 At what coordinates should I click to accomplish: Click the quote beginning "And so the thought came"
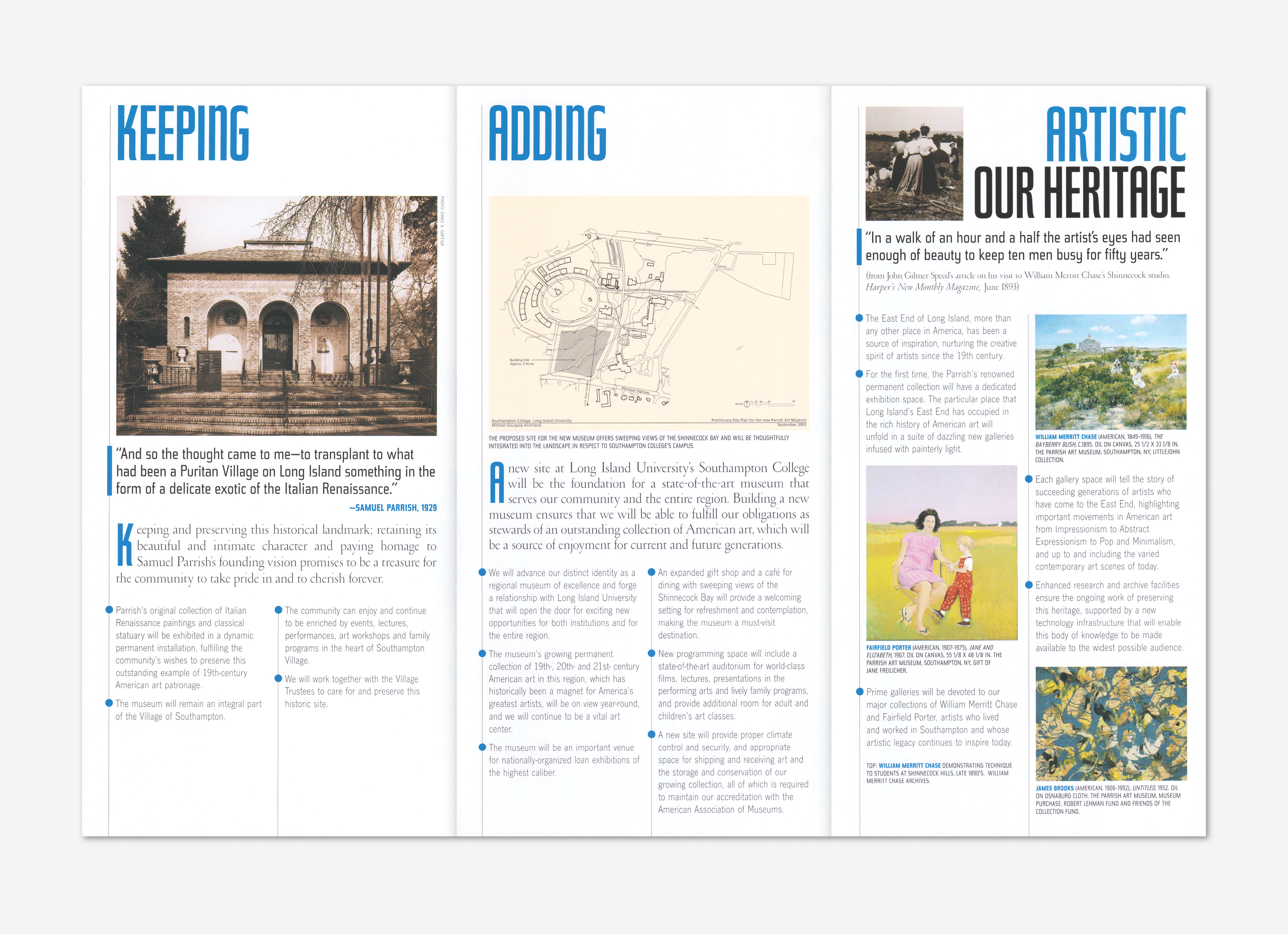coord(275,472)
